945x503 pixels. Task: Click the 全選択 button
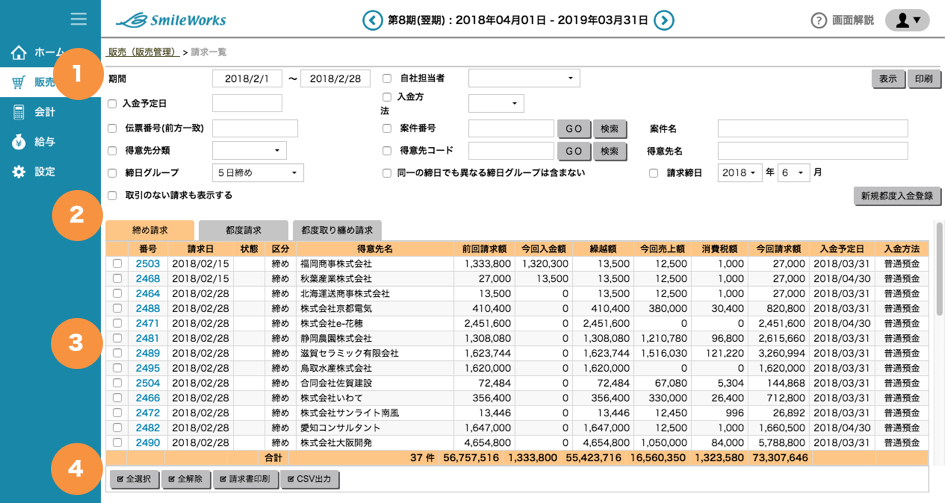pos(134,480)
